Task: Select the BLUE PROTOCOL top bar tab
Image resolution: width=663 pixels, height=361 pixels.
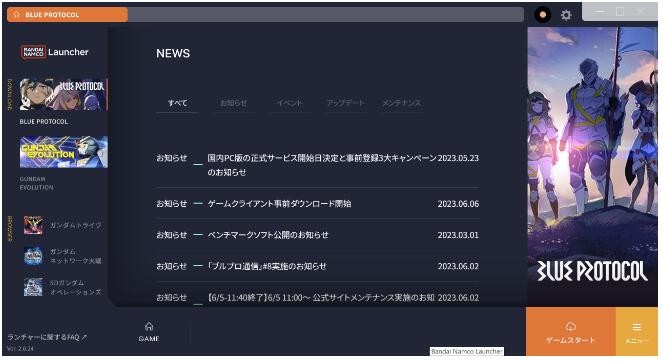Action: pyautogui.click(x=67, y=14)
